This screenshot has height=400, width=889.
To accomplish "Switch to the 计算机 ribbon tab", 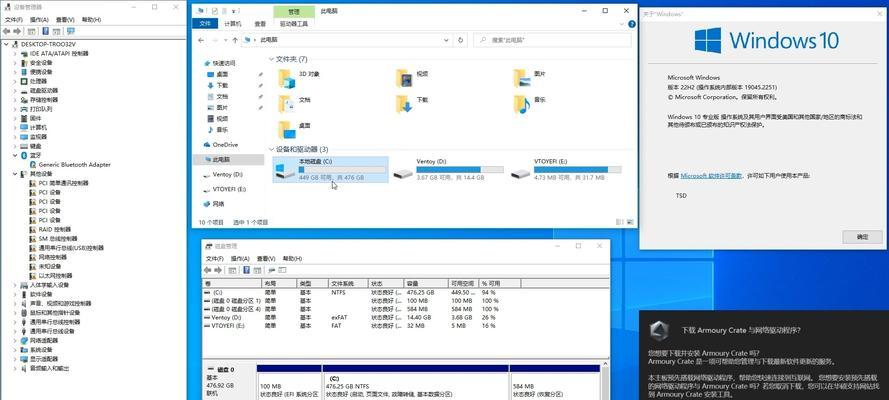I will (x=232, y=24).
